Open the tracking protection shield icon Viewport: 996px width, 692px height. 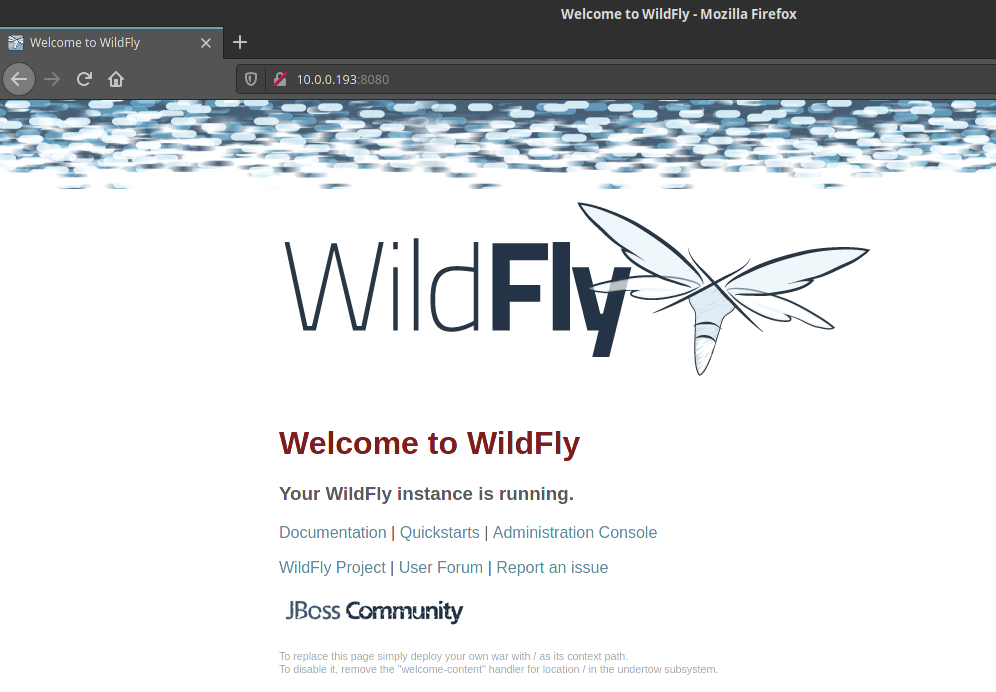pyautogui.click(x=251, y=79)
